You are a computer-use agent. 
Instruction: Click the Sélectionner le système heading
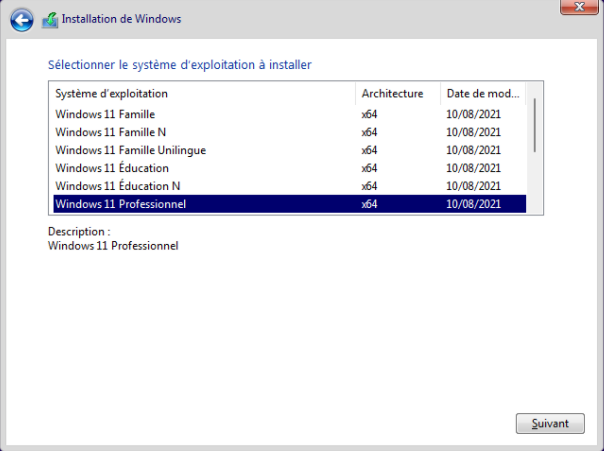coord(180,65)
